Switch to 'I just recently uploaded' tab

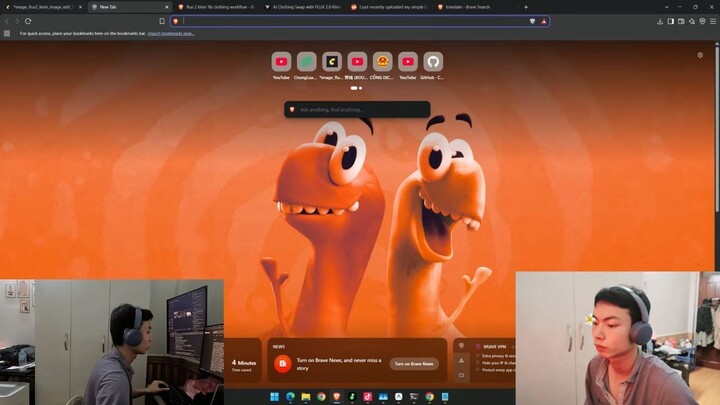pos(389,7)
